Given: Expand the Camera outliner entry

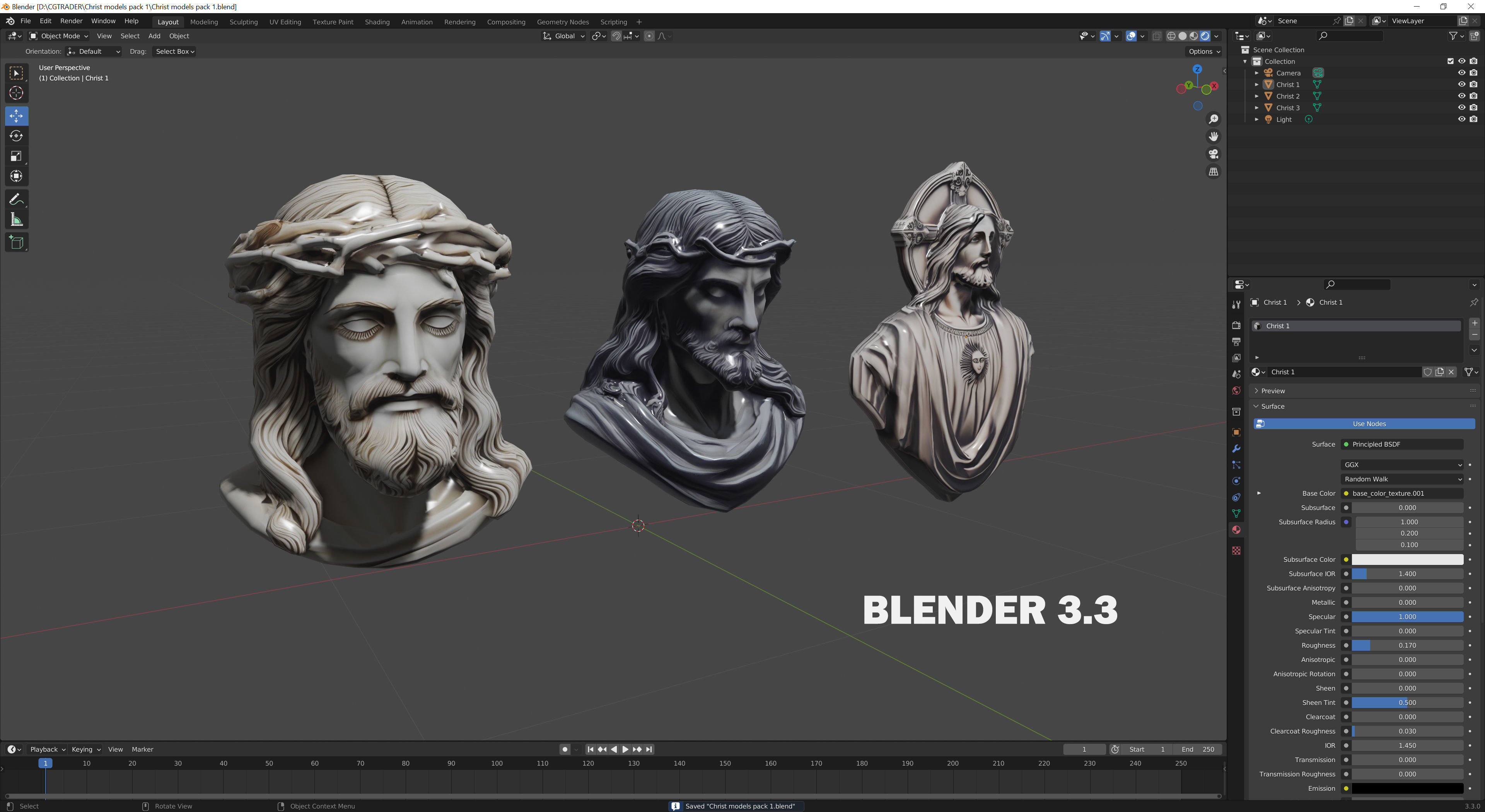Looking at the screenshot, I should tap(1257, 73).
